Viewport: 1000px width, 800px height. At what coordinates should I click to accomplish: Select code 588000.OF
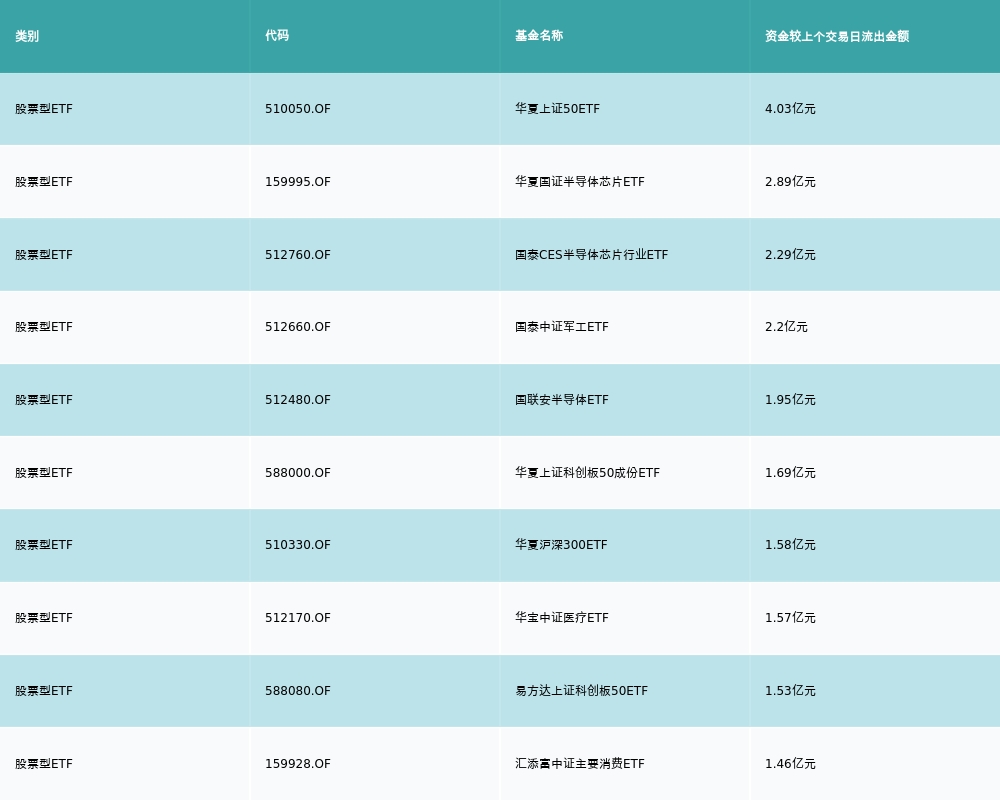coord(298,473)
